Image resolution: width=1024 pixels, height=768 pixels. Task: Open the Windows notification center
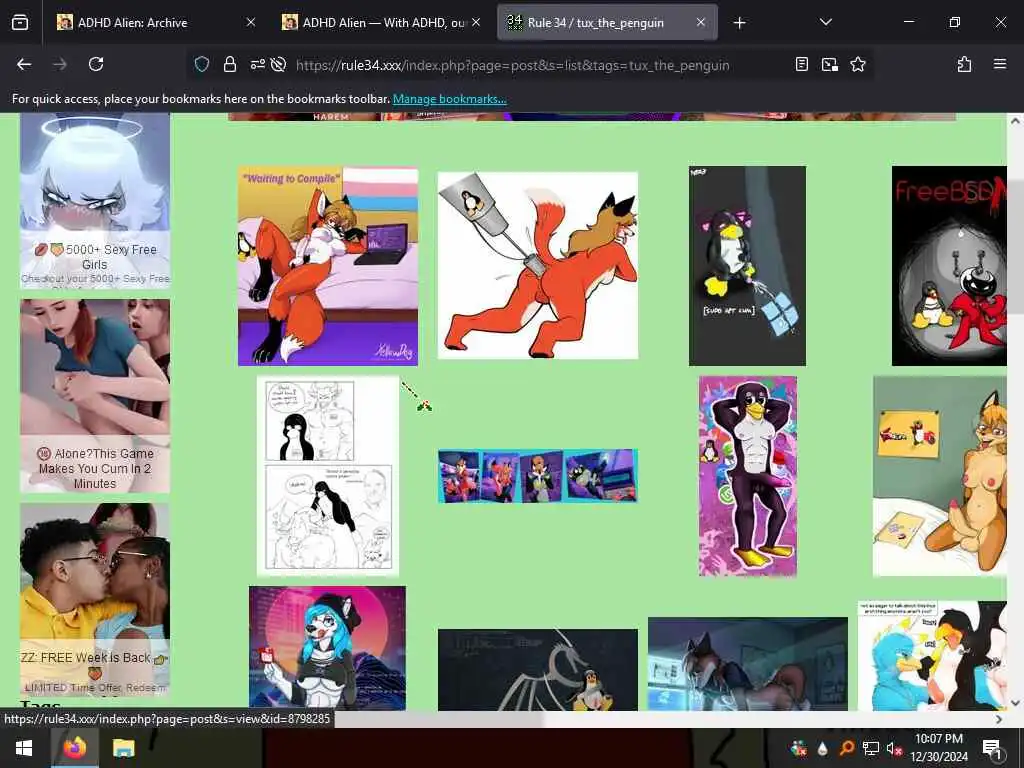point(992,748)
